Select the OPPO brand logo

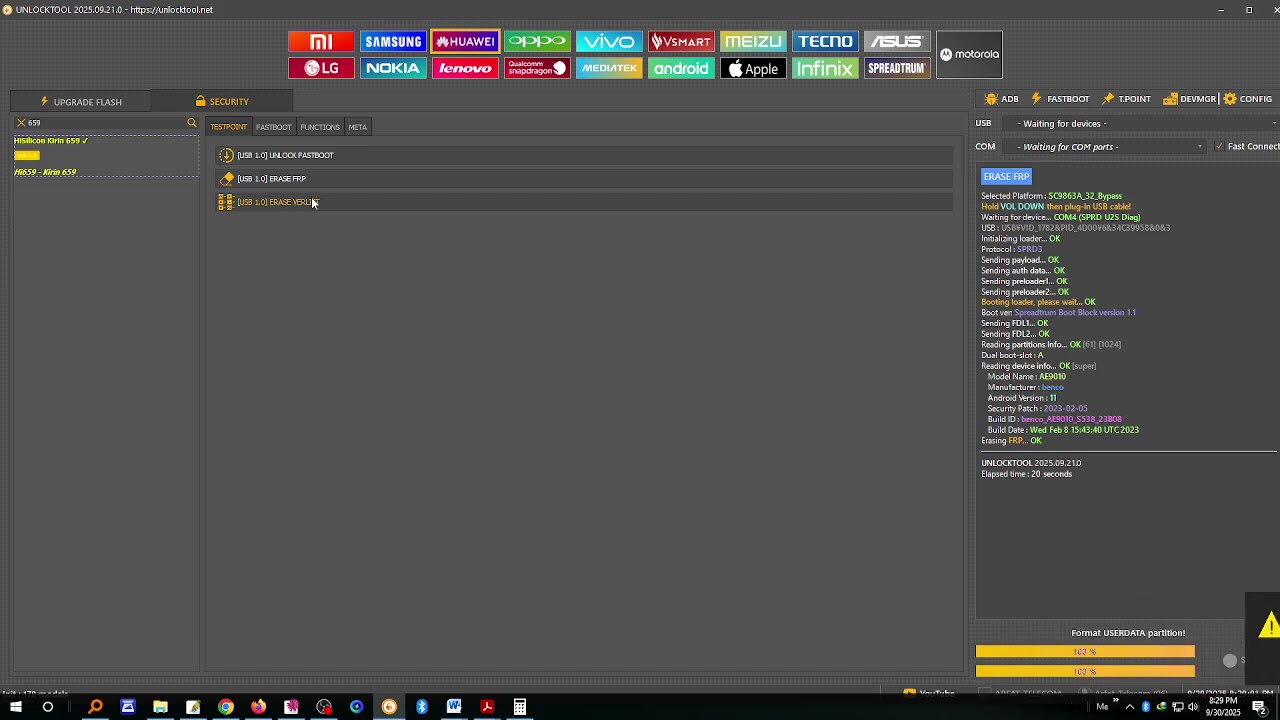click(537, 41)
